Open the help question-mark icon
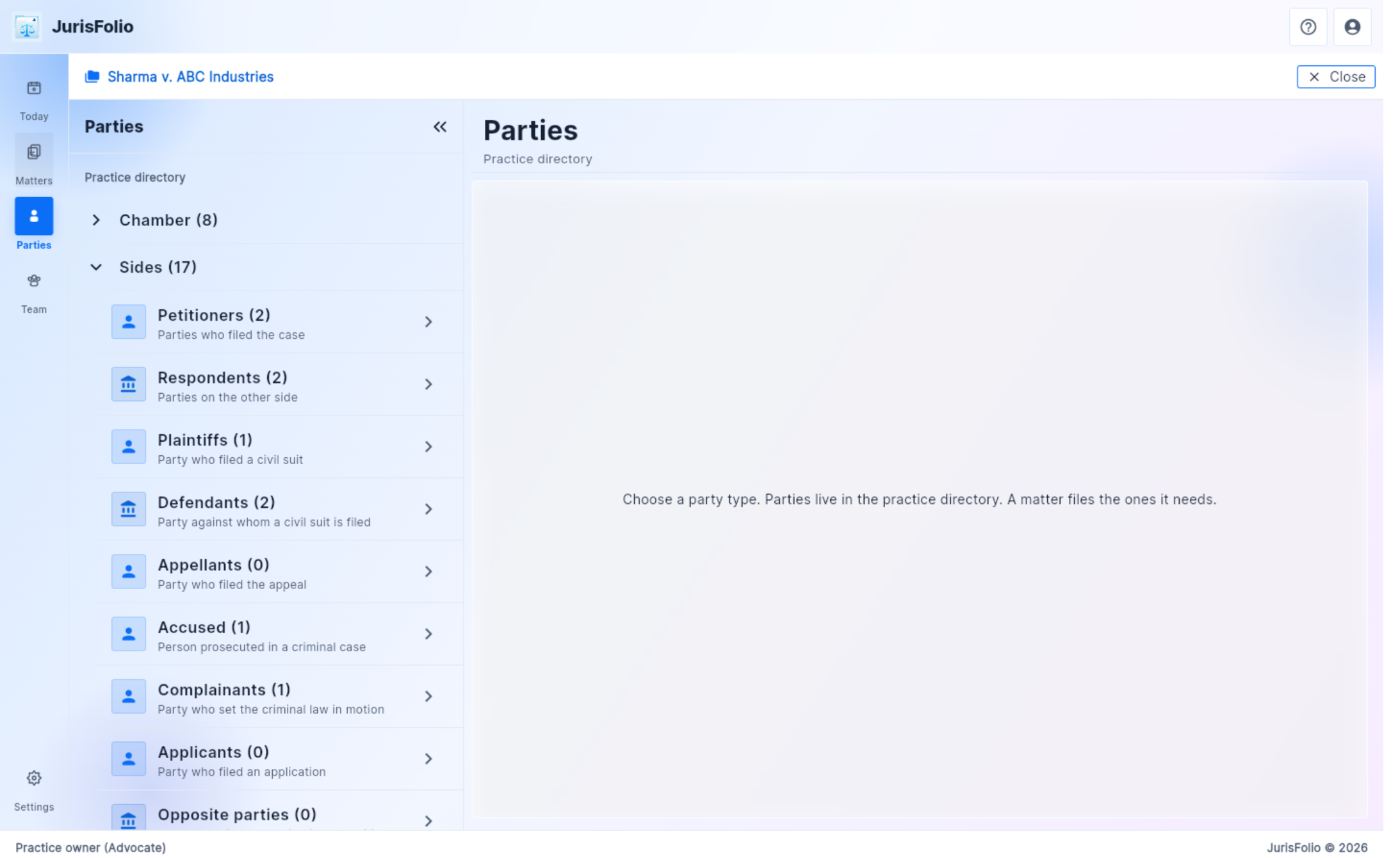The height and width of the screenshot is (858, 1400). [1308, 27]
